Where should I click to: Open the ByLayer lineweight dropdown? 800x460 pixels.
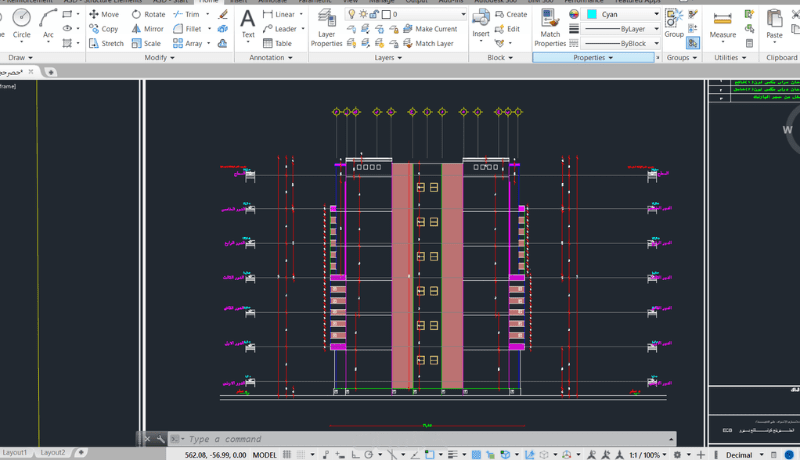656,29
